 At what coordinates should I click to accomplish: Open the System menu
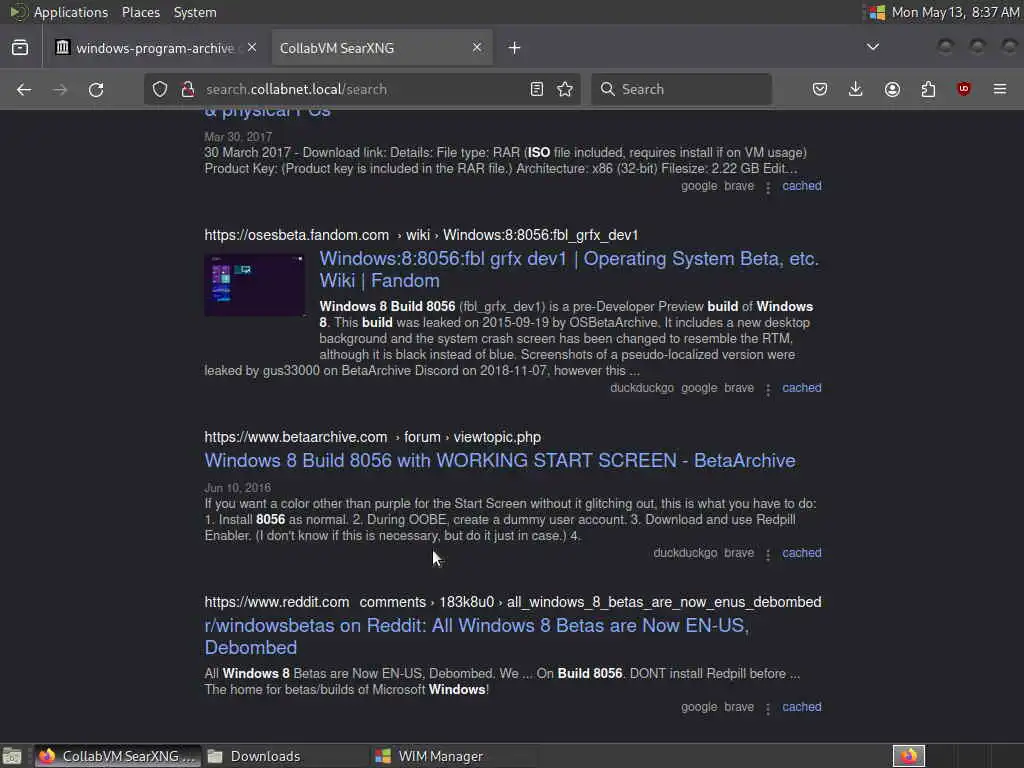coord(195,12)
